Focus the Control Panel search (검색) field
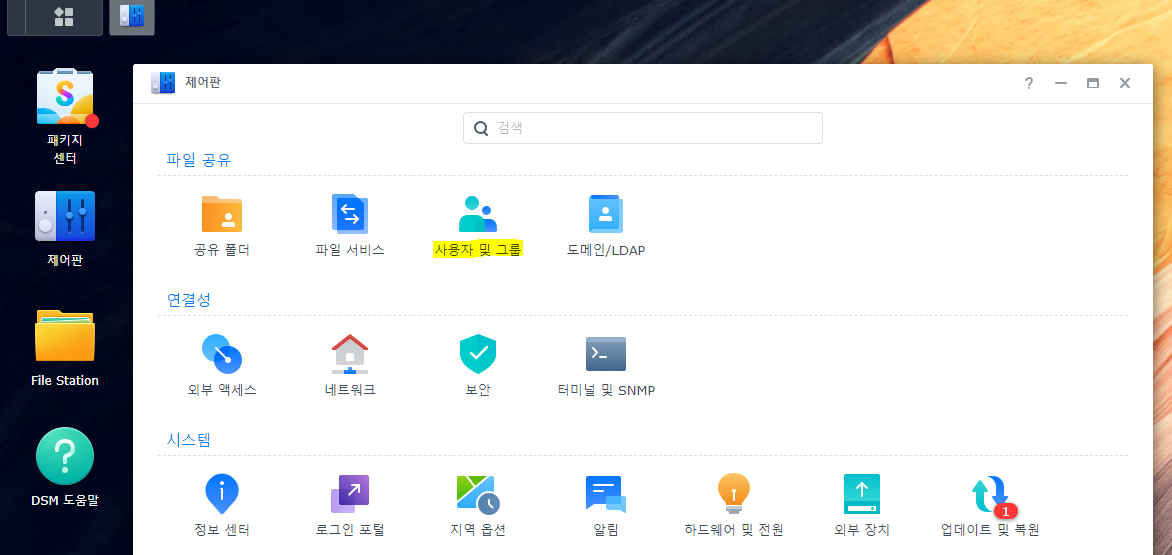The height and width of the screenshot is (555, 1172). click(643, 128)
